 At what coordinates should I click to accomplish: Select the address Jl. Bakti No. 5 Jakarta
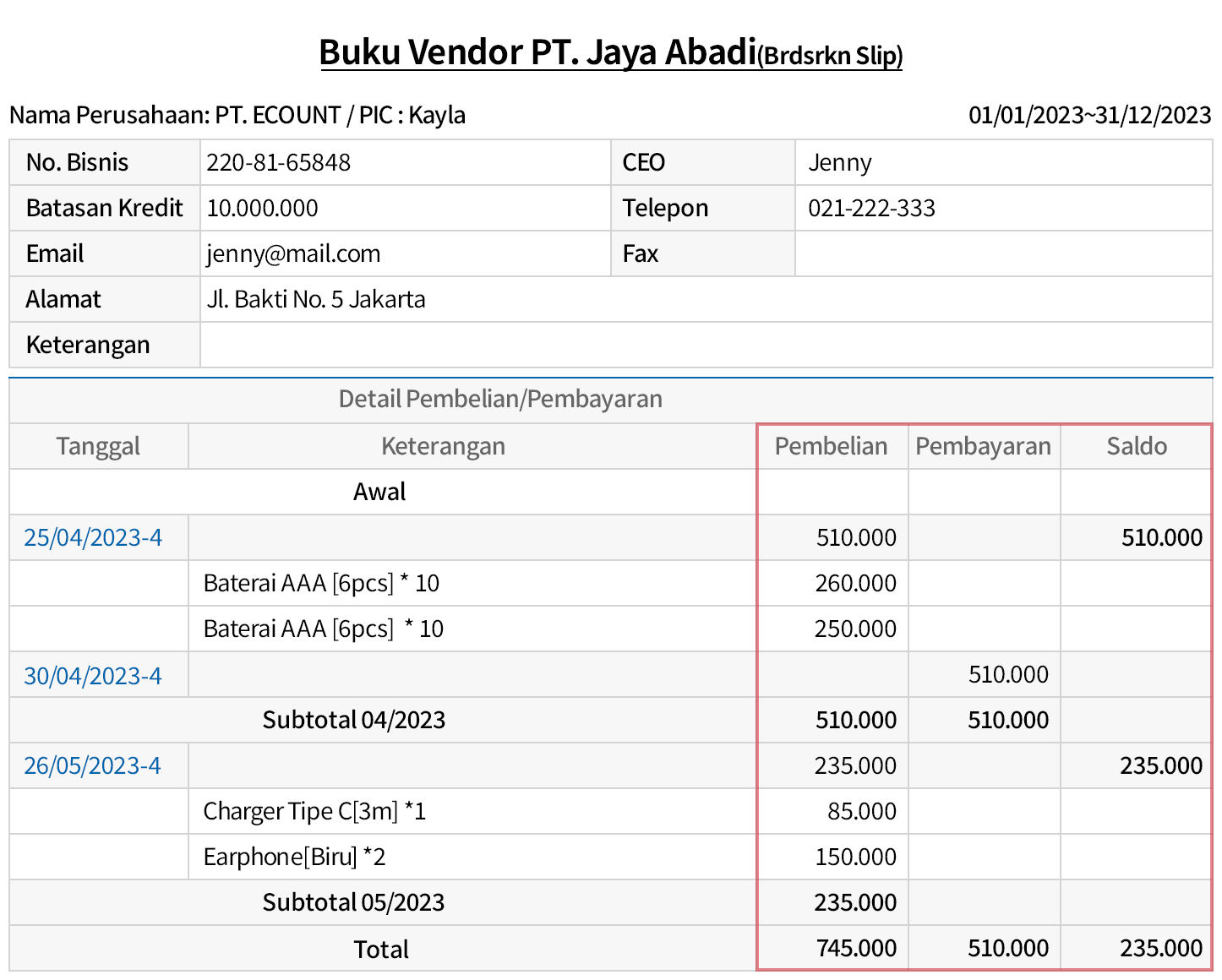click(315, 299)
